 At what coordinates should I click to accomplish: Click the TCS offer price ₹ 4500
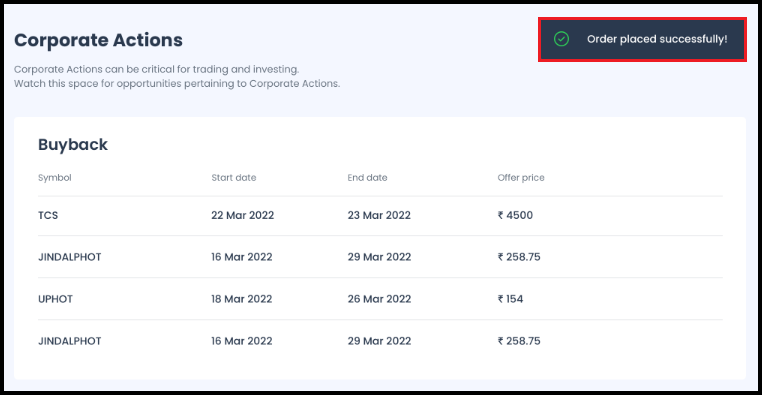click(x=515, y=215)
